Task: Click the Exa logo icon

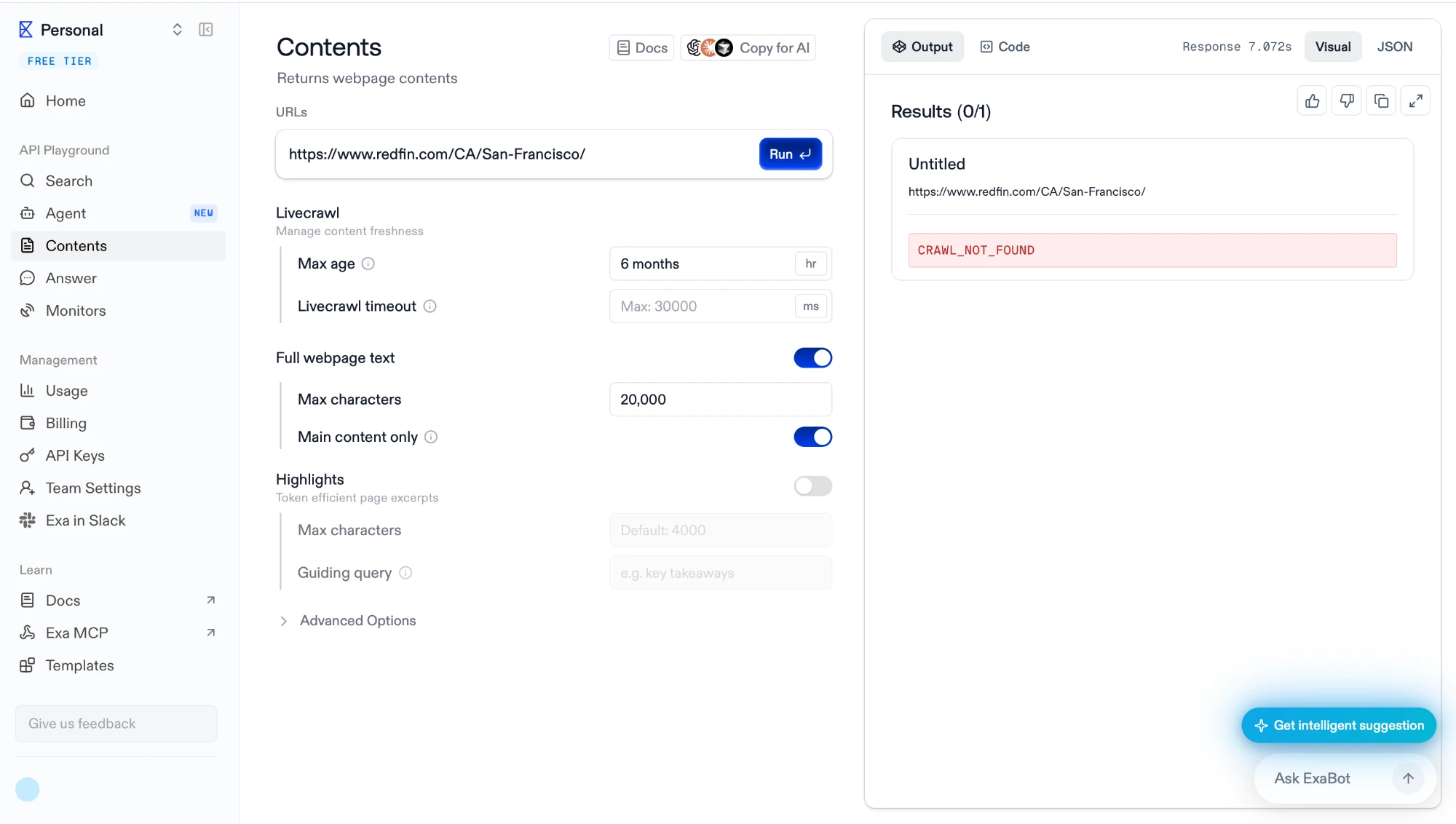Action: tap(25, 29)
